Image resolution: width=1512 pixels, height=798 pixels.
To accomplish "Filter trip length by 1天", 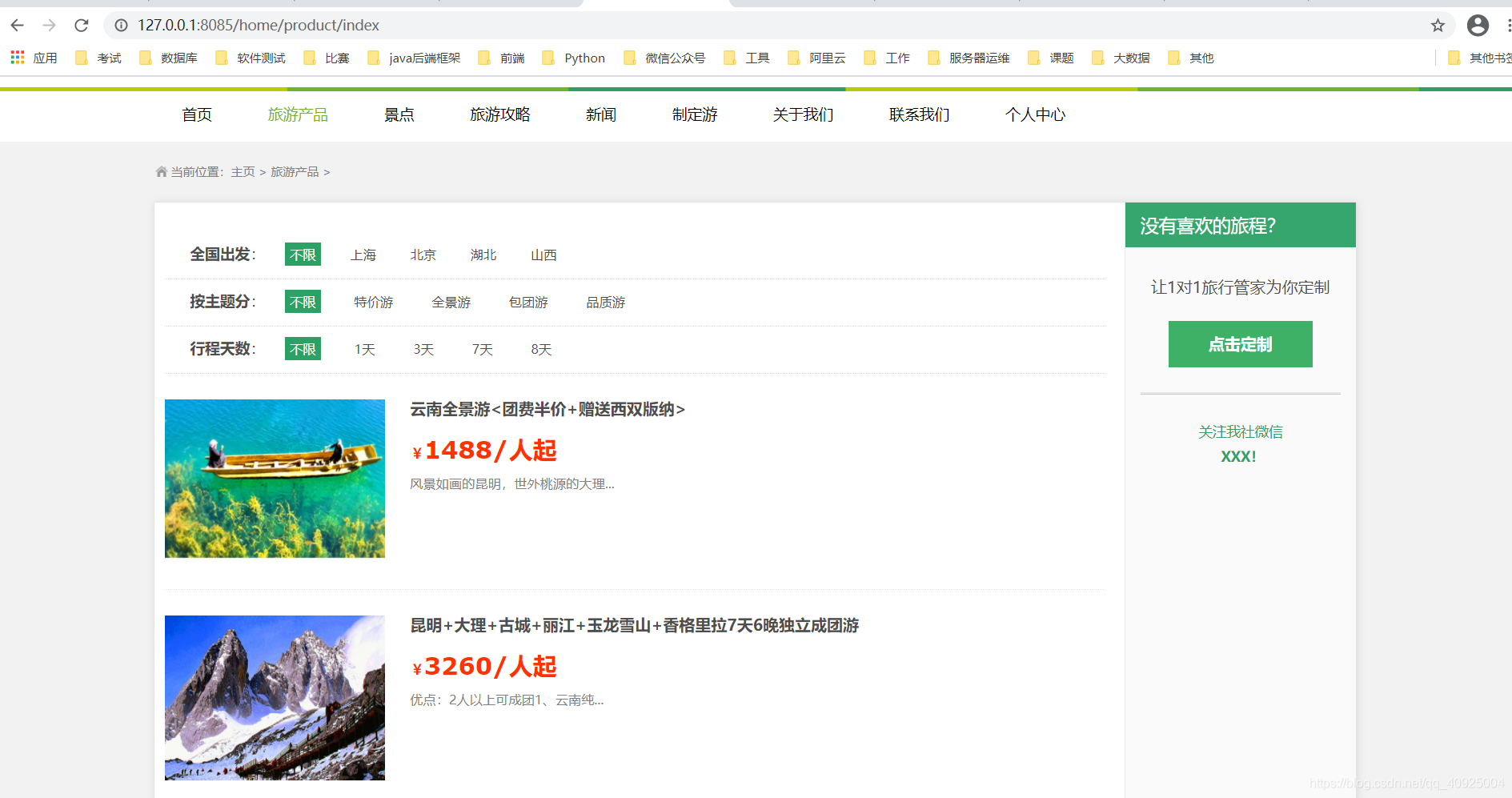I will coord(365,349).
